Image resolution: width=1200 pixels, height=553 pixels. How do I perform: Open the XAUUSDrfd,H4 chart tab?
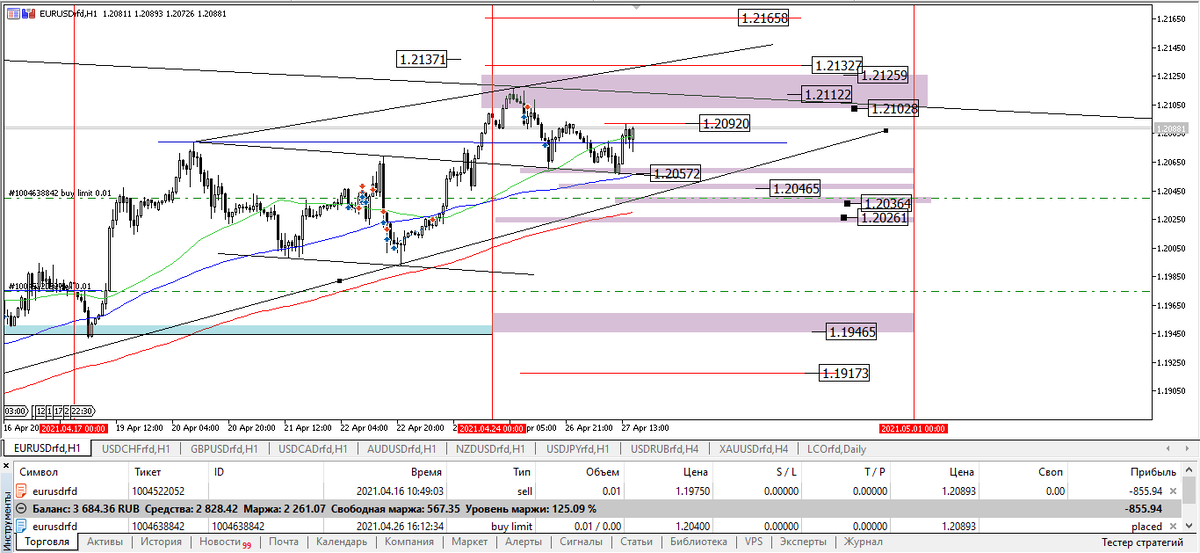755,449
